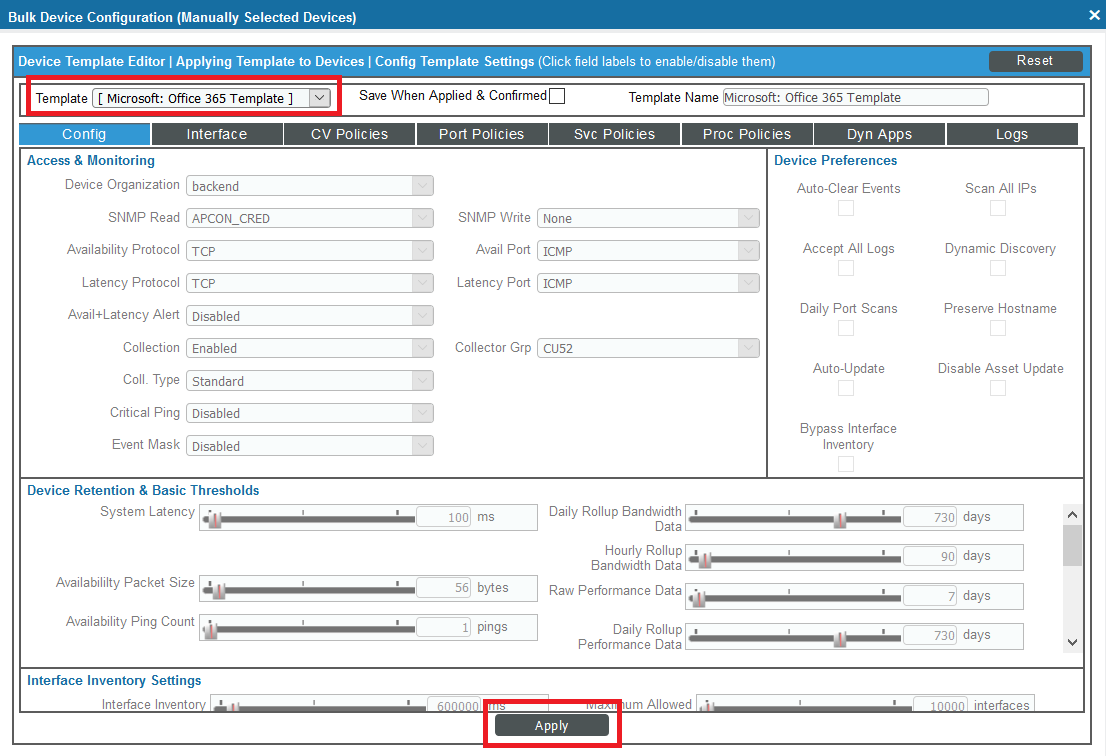Click the Availability Ping Count pings field
Viewport: 1106px width, 756px height.
[x=444, y=627]
